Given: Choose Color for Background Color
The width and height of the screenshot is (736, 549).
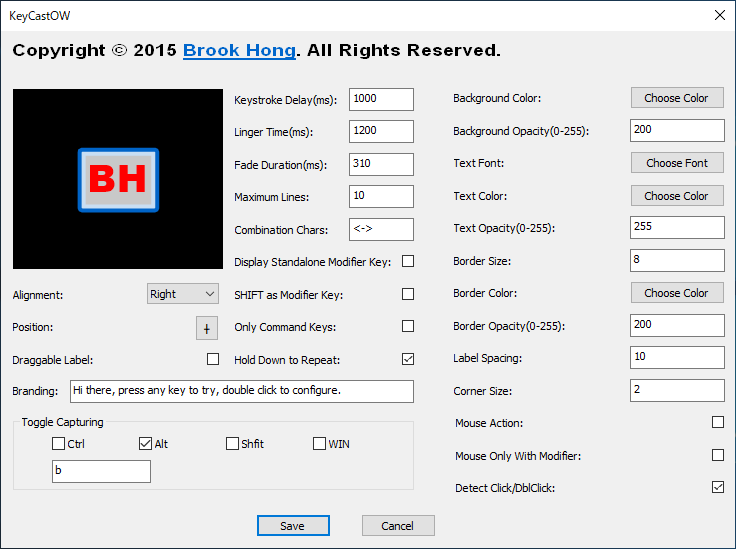Looking at the screenshot, I should [677, 98].
